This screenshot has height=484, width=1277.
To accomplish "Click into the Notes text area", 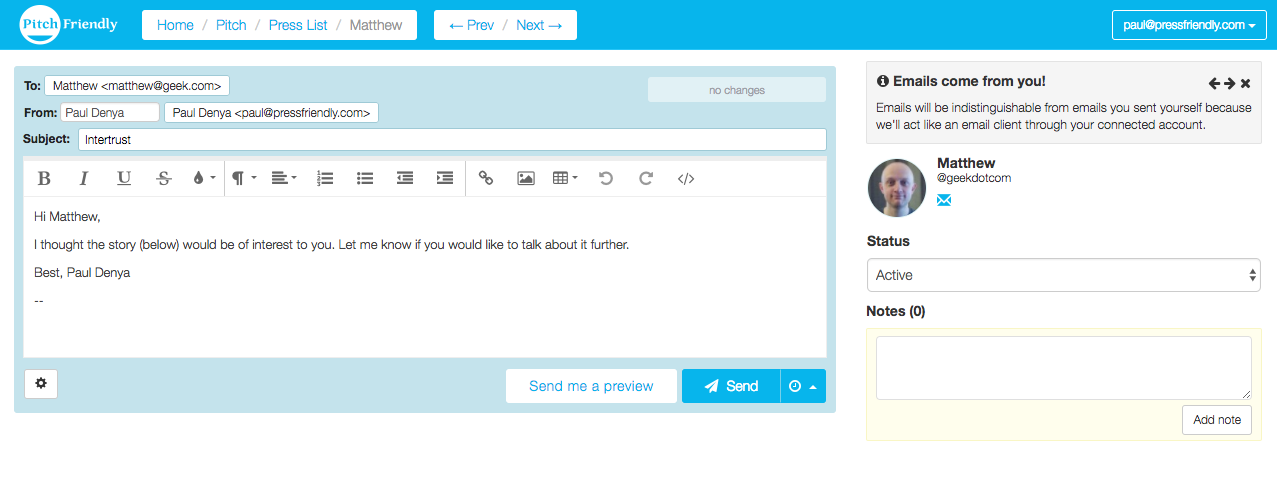I will point(1064,368).
